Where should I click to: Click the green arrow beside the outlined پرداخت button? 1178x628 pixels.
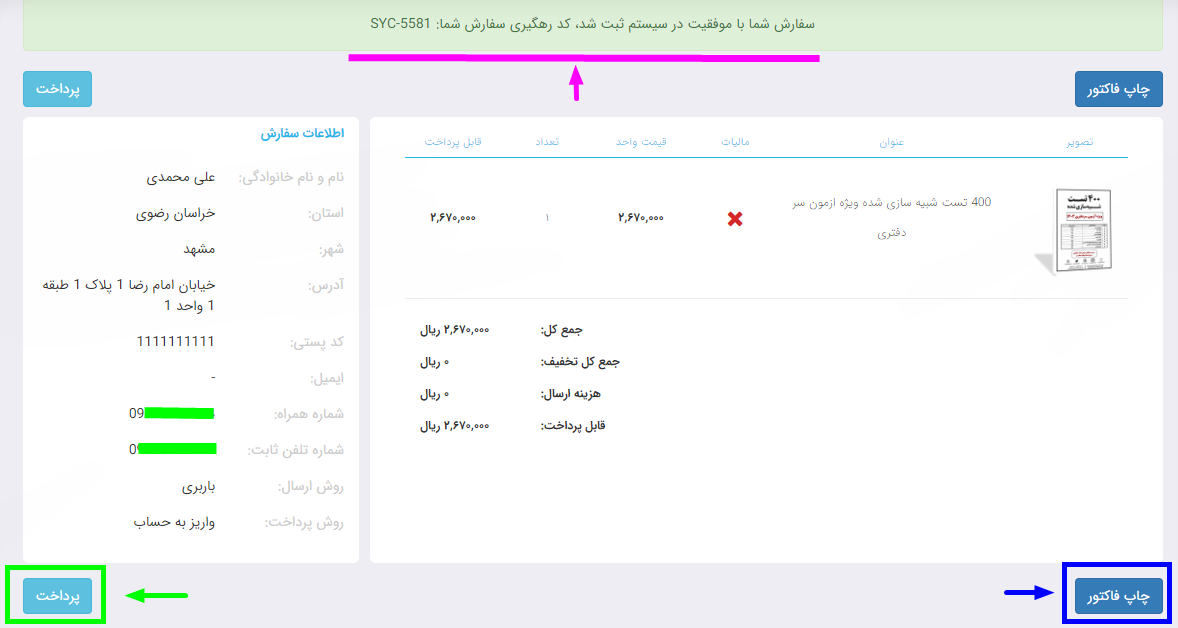tap(156, 596)
